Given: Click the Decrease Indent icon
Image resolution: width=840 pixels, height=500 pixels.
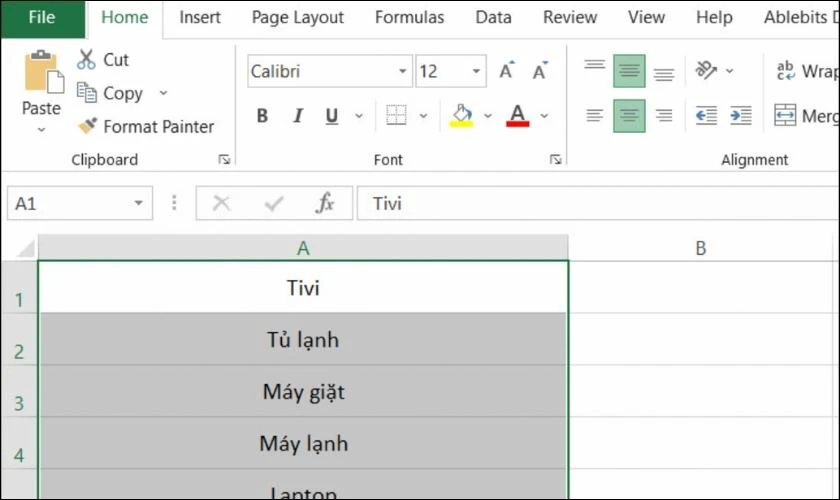Looking at the screenshot, I should (x=706, y=115).
